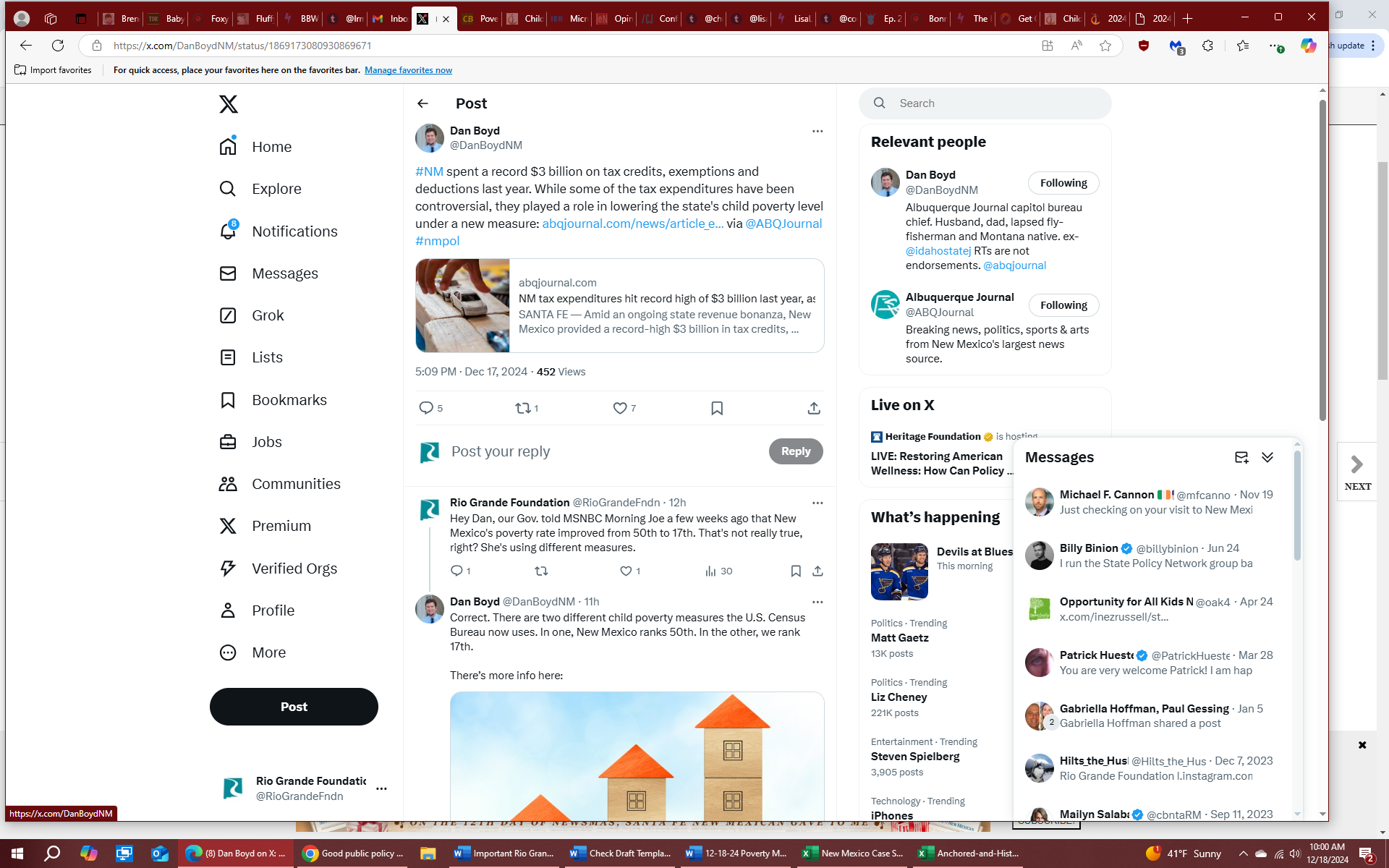Share the main post via share icon
Viewport: 1389px width, 868px height.
(x=813, y=408)
